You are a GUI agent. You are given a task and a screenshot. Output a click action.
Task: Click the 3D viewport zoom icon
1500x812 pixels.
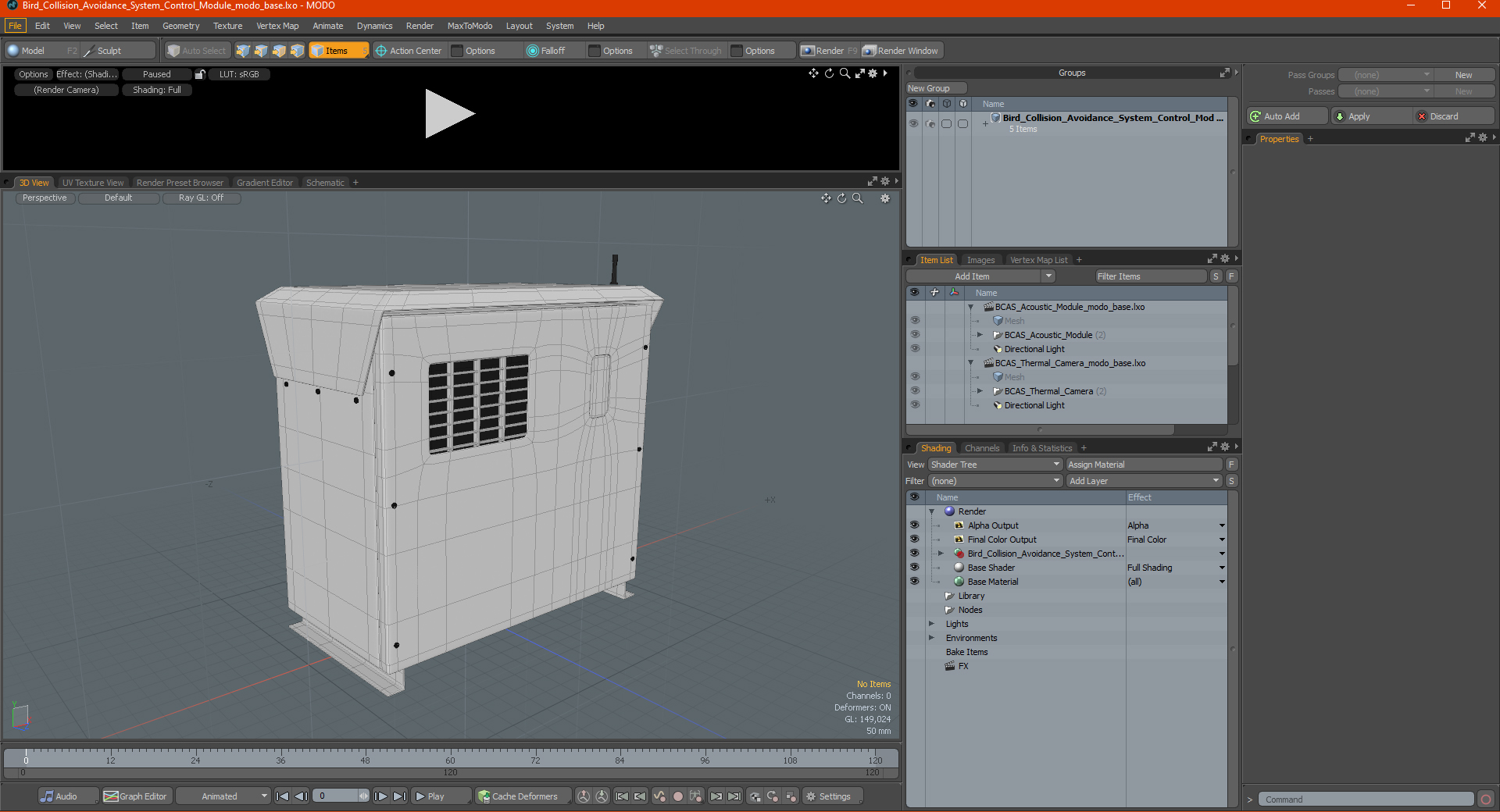[x=857, y=198]
